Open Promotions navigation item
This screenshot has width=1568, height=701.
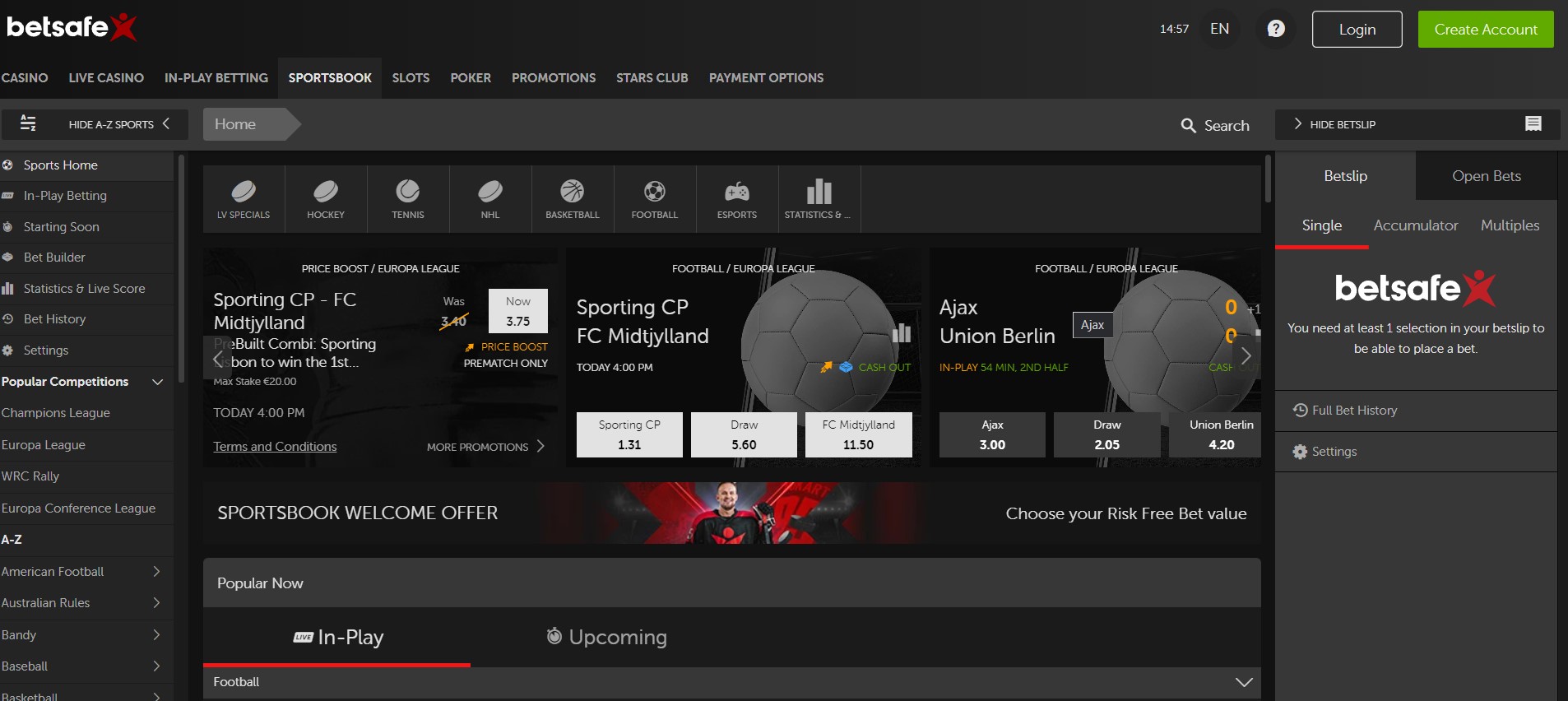click(x=554, y=78)
